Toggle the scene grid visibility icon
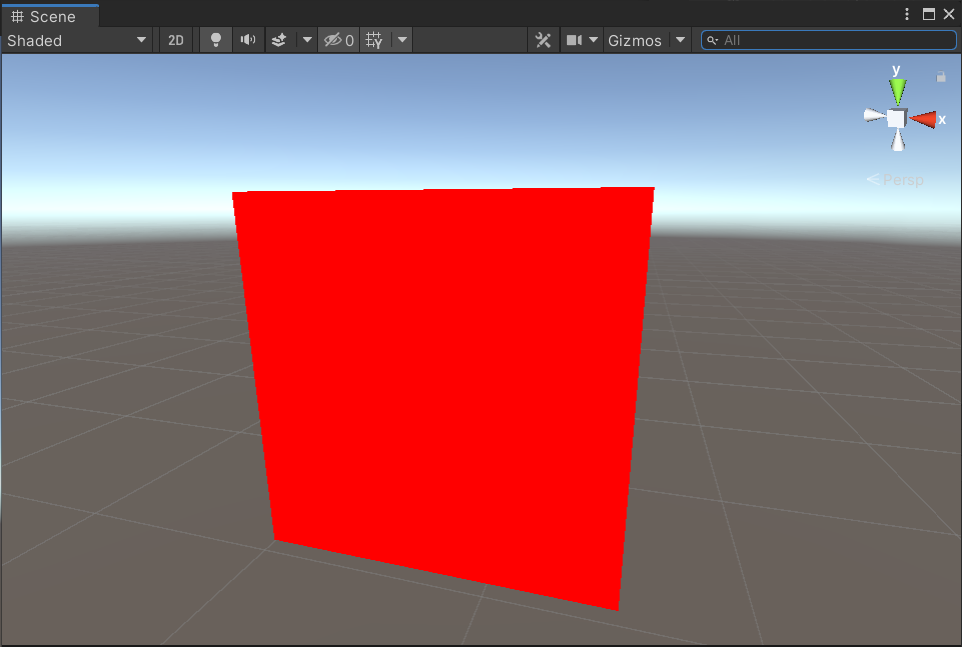This screenshot has height=647, width=962. point(375,40)
